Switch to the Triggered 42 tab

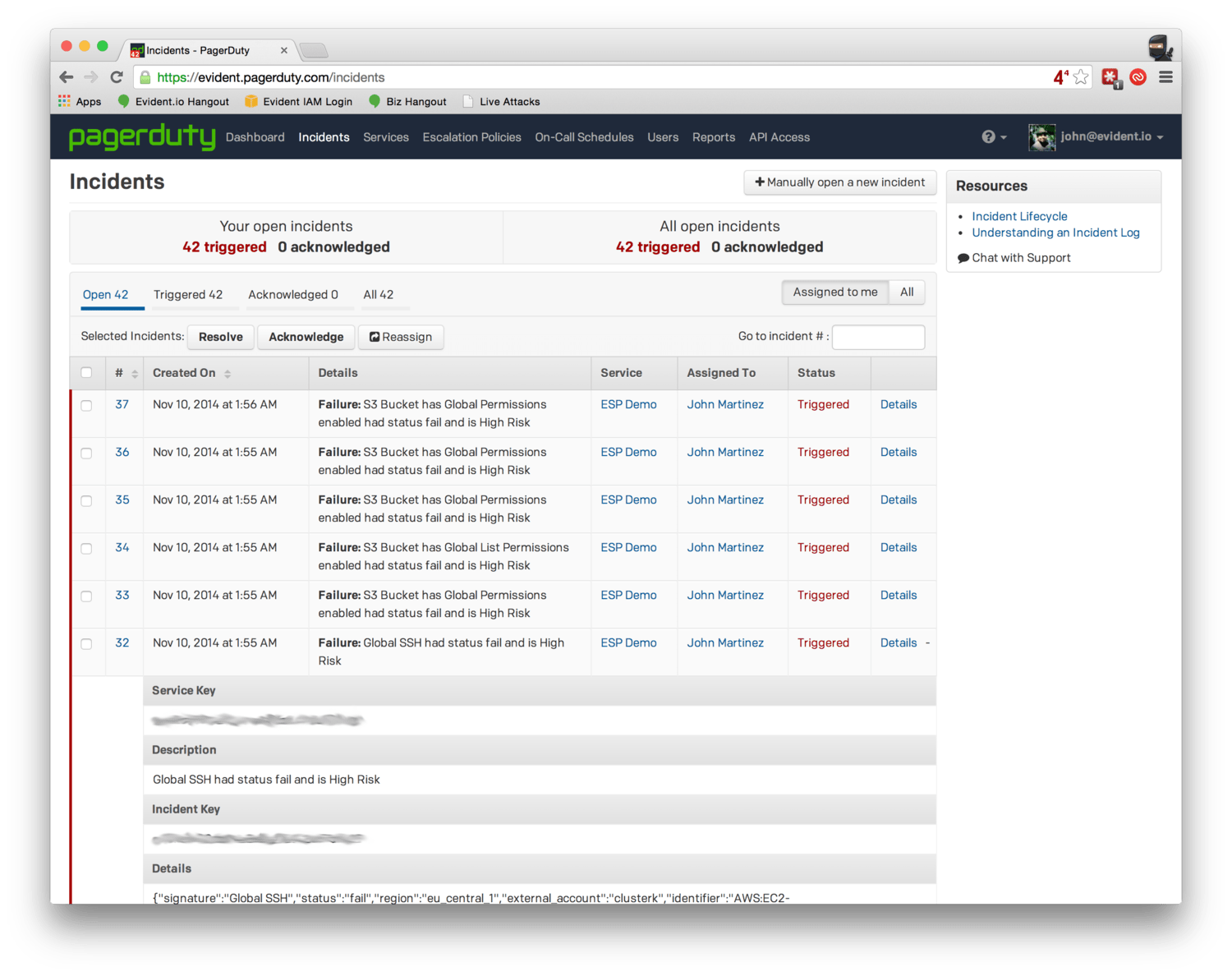pyautogui.click(x=188, y=295)
